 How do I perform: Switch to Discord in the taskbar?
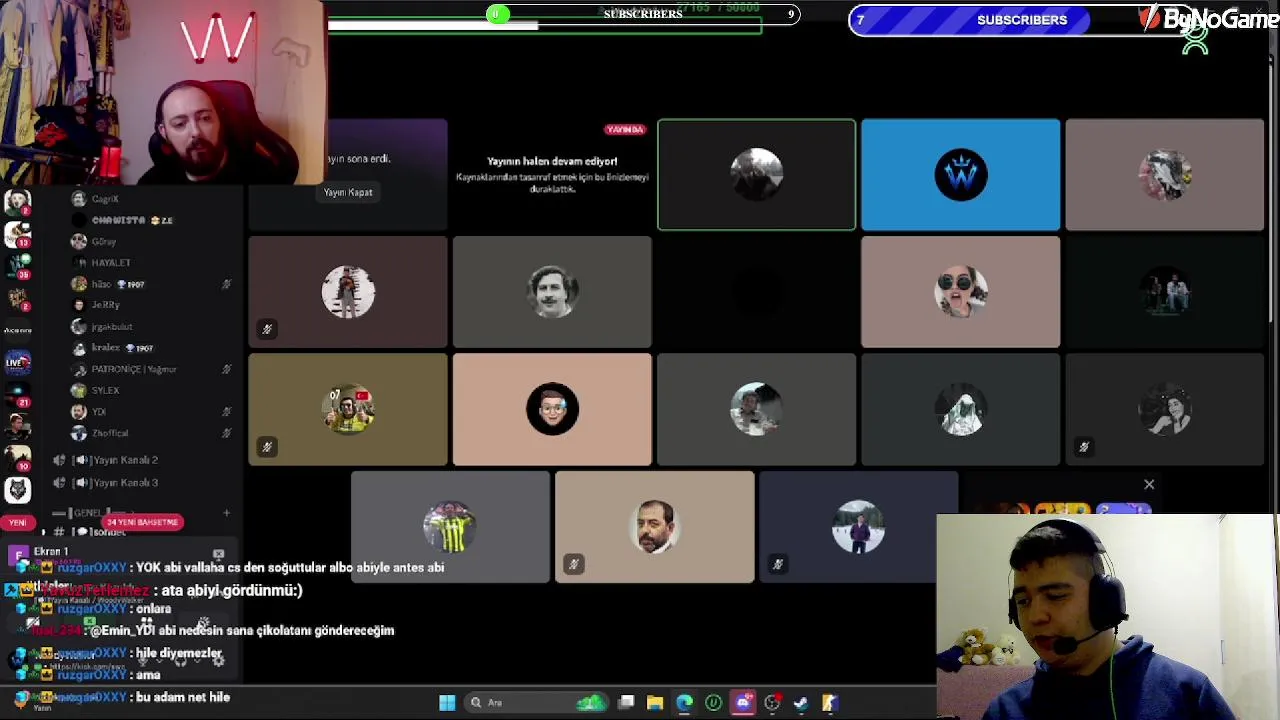[x=742, y=703]
